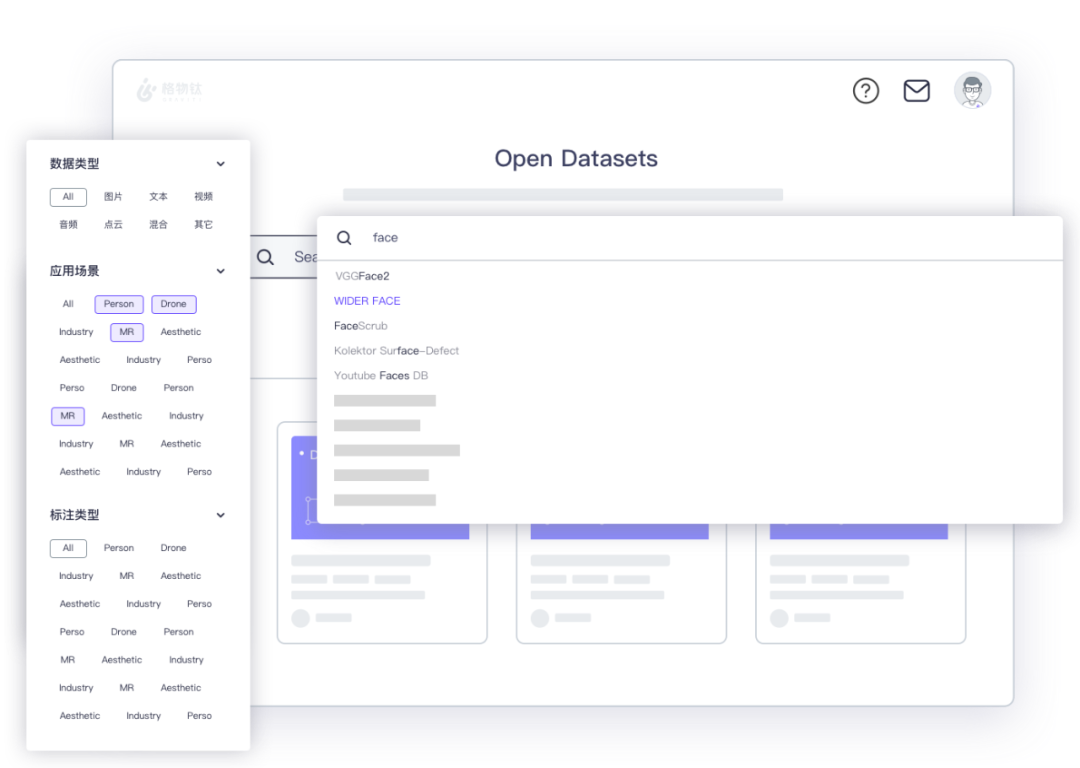The height and width of the screenshot is (768, 1080).
Task: Enable the 视频 data type filter
Action: point(203,197)
